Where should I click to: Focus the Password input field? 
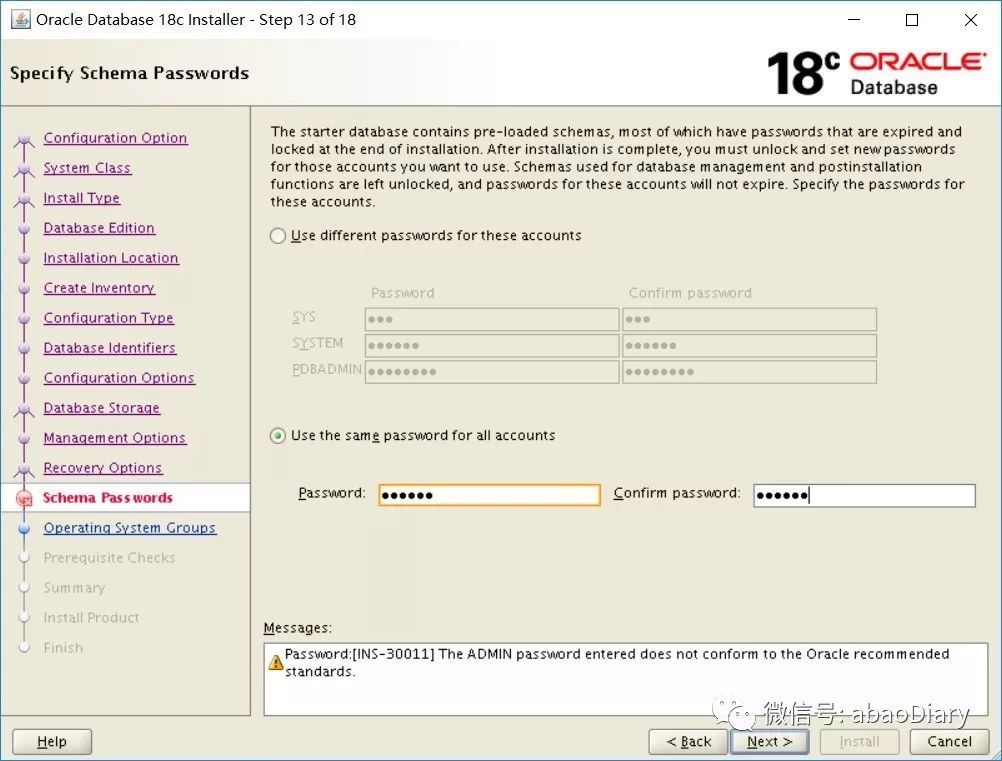489,495
